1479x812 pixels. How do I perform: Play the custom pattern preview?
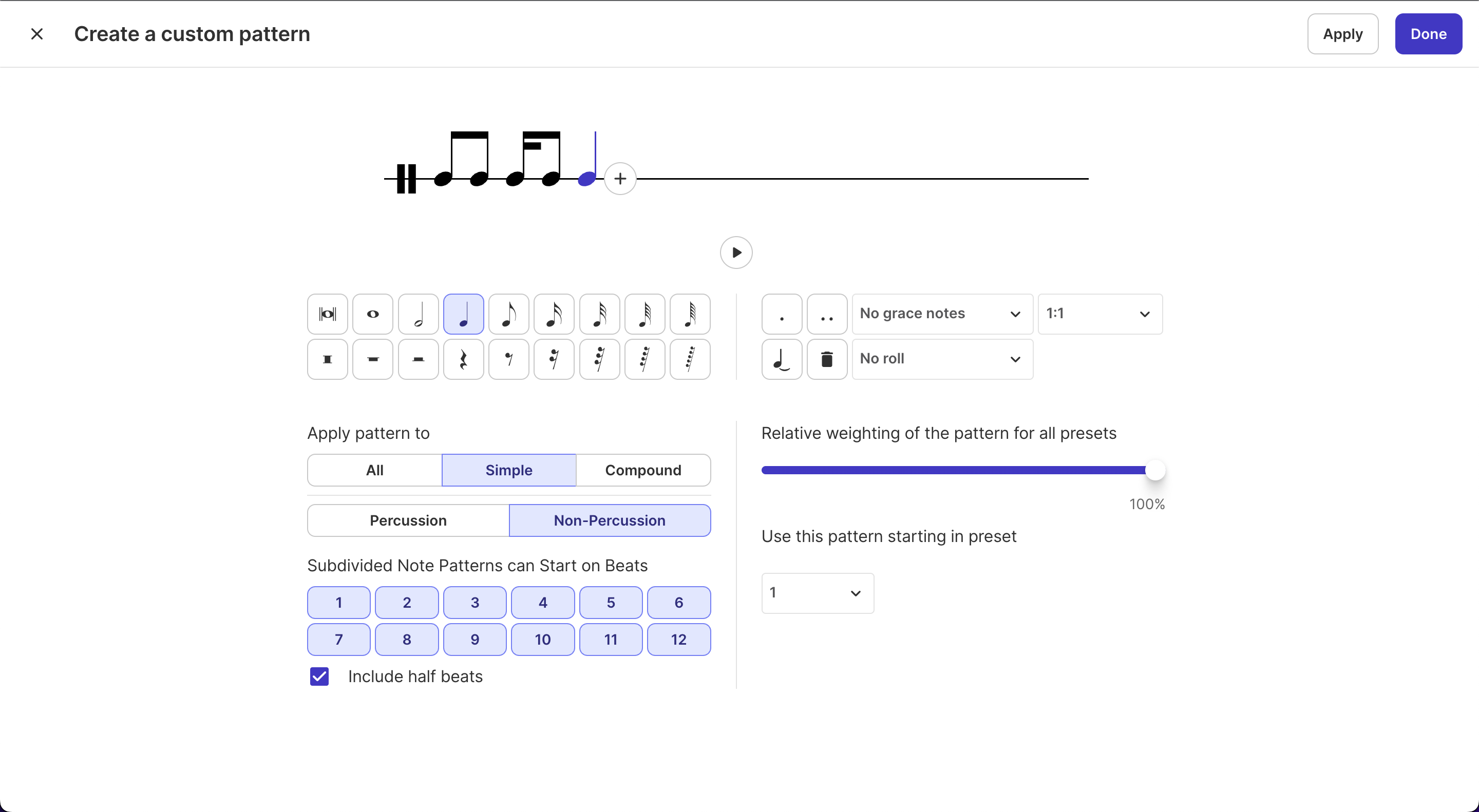736,253
